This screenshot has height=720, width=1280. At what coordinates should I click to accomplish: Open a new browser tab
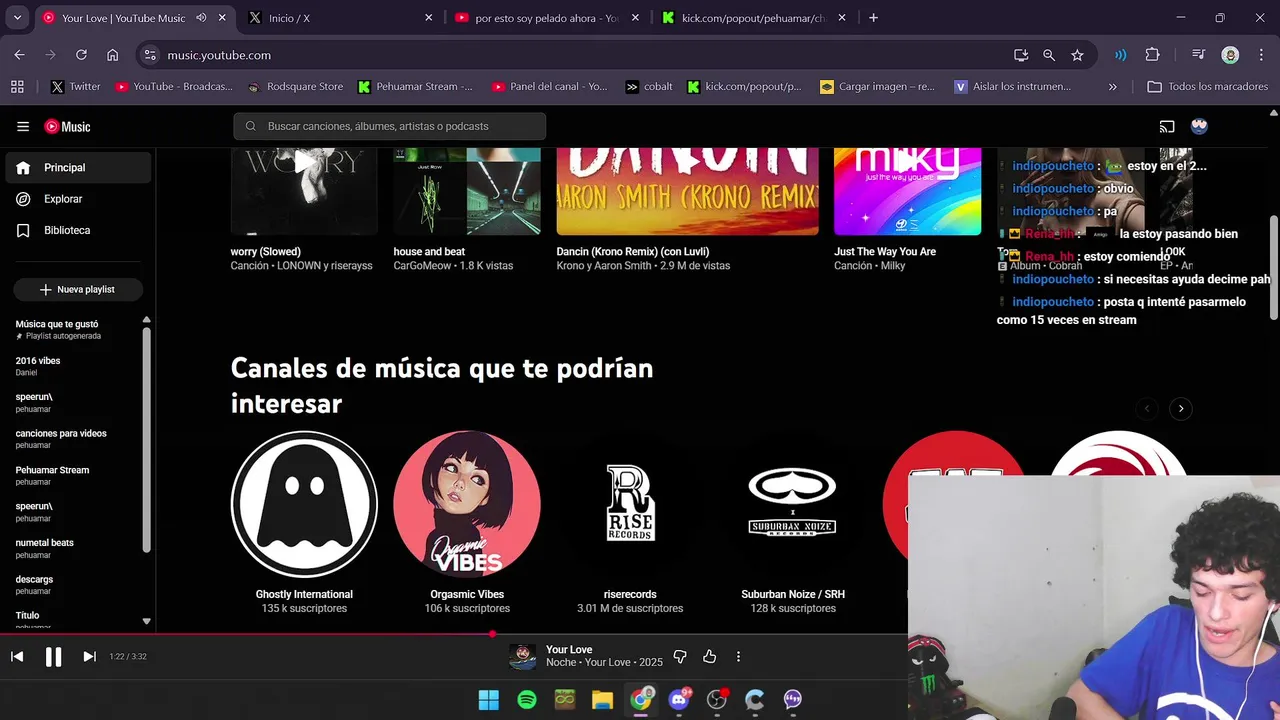pos(873,18)
